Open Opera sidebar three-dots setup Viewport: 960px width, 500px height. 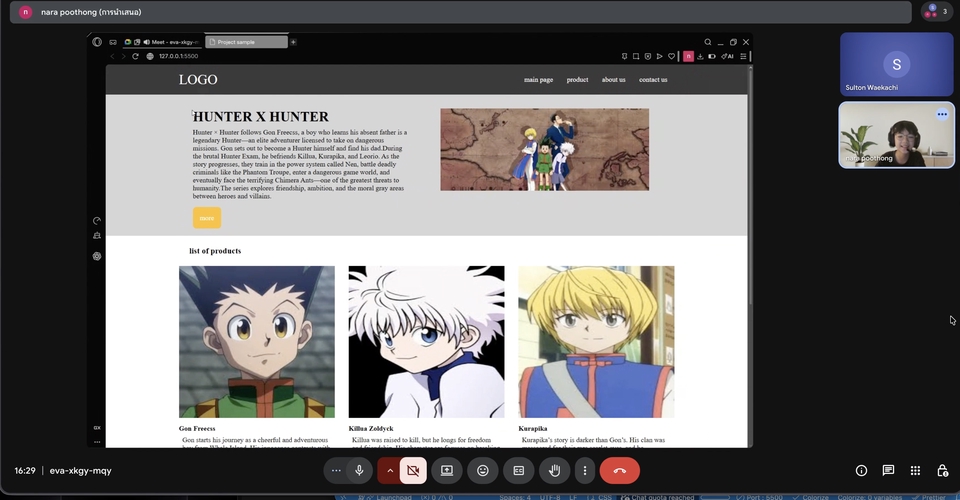pos(97,441)
